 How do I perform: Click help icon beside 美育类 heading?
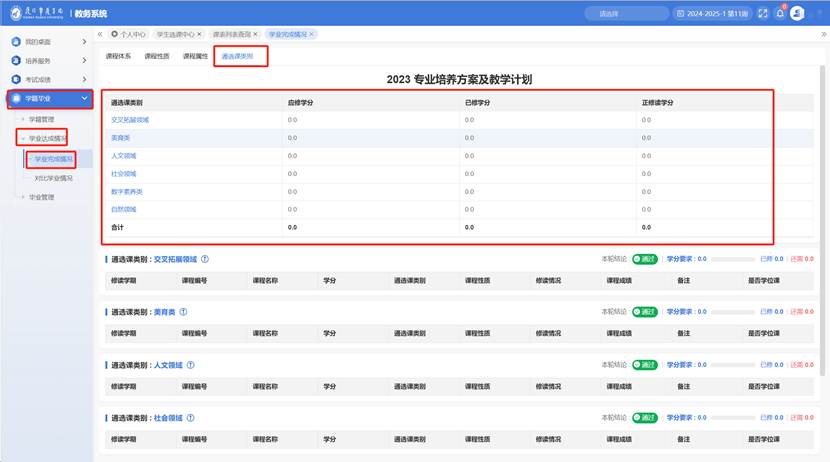183,311
